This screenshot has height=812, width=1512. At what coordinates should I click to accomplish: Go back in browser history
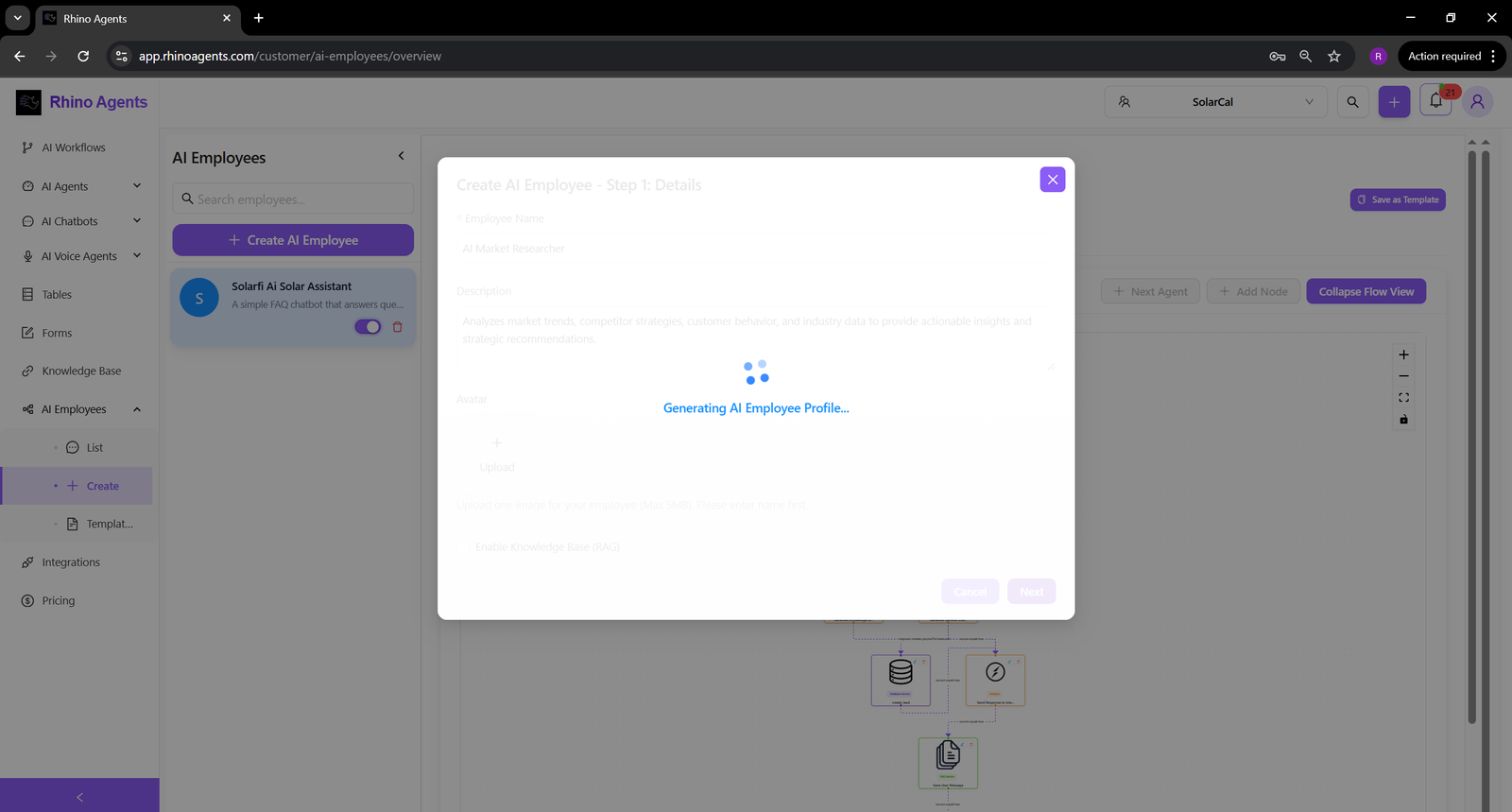20,56
